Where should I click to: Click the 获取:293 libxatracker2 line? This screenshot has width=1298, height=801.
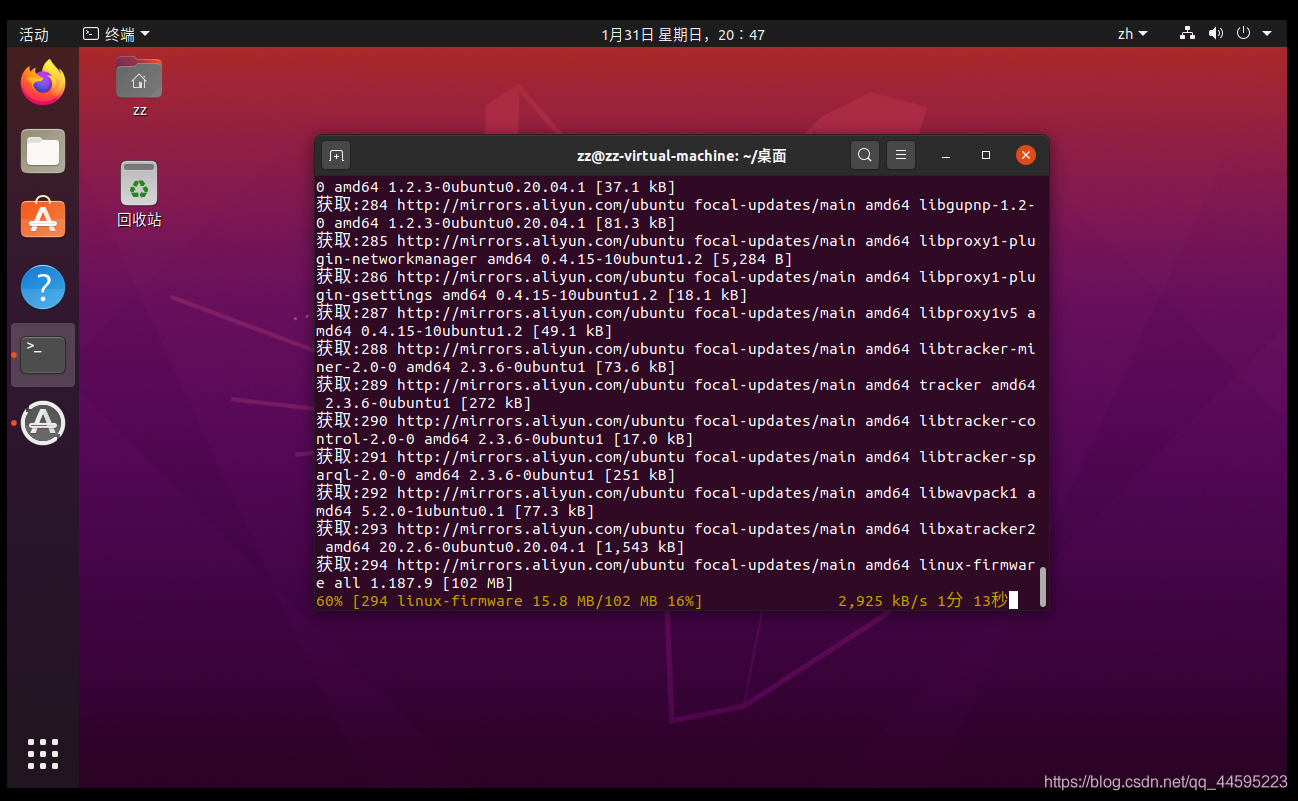pyautogui.click(x=676, y=538)
